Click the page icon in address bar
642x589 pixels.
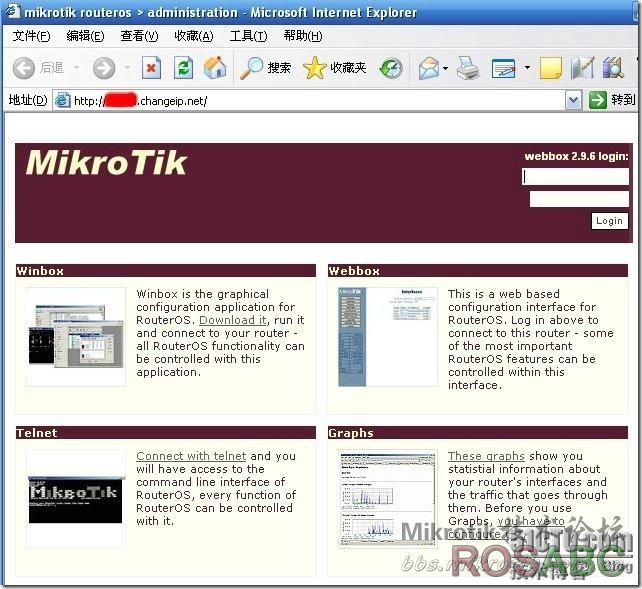point(63,100)
